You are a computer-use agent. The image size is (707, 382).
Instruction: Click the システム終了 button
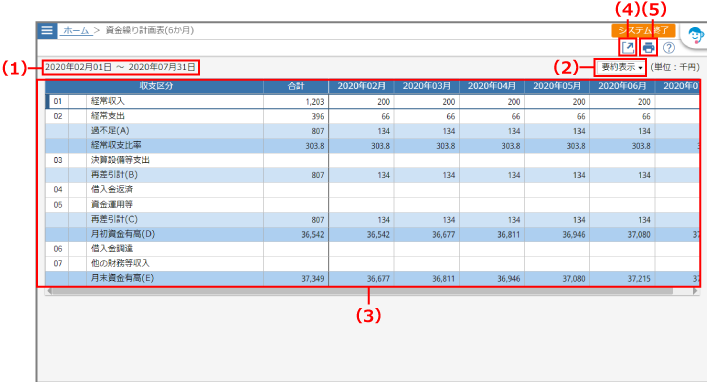pyautogui.click(x=643, y=30)
